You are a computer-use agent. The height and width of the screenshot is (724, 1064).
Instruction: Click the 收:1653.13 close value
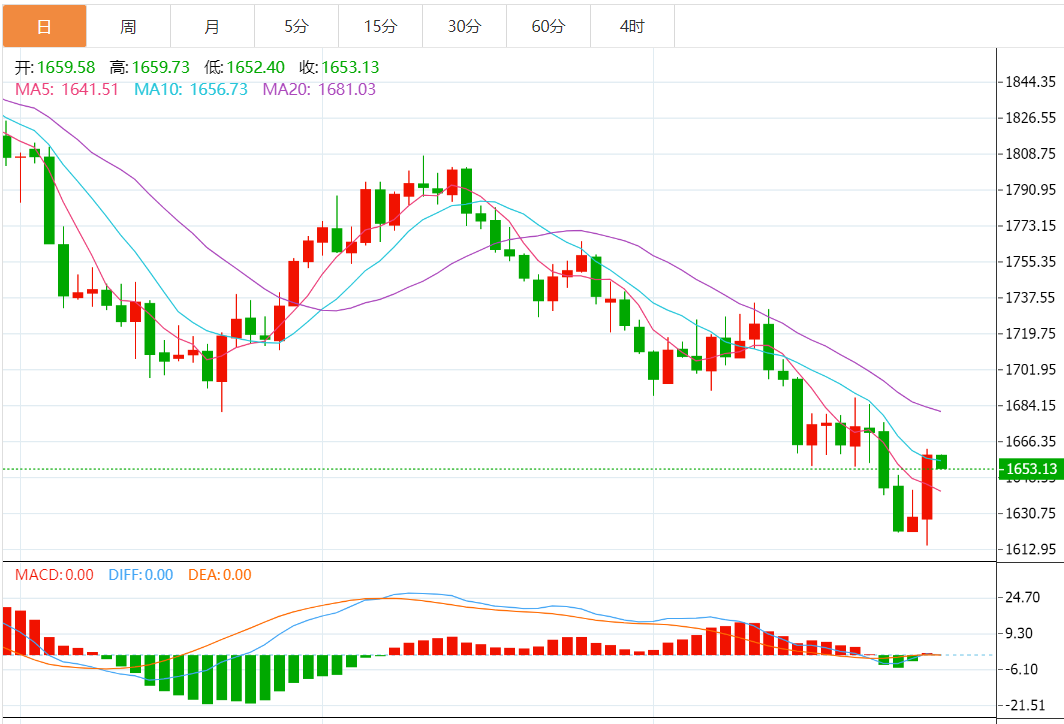pyautogui.click(x=339, y=67)
